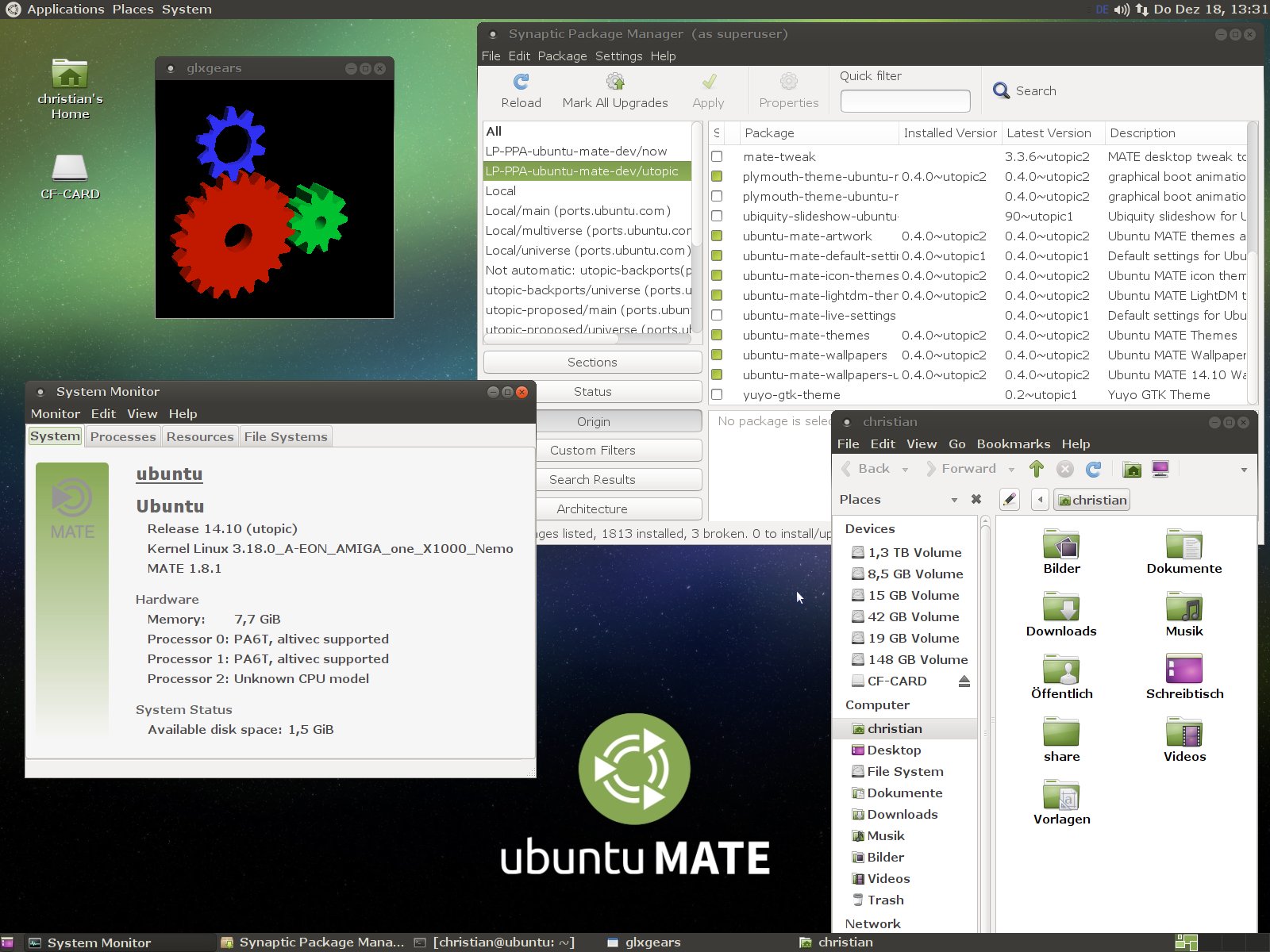
Task: Click the Sections filter button
Action: pos(592,363)
